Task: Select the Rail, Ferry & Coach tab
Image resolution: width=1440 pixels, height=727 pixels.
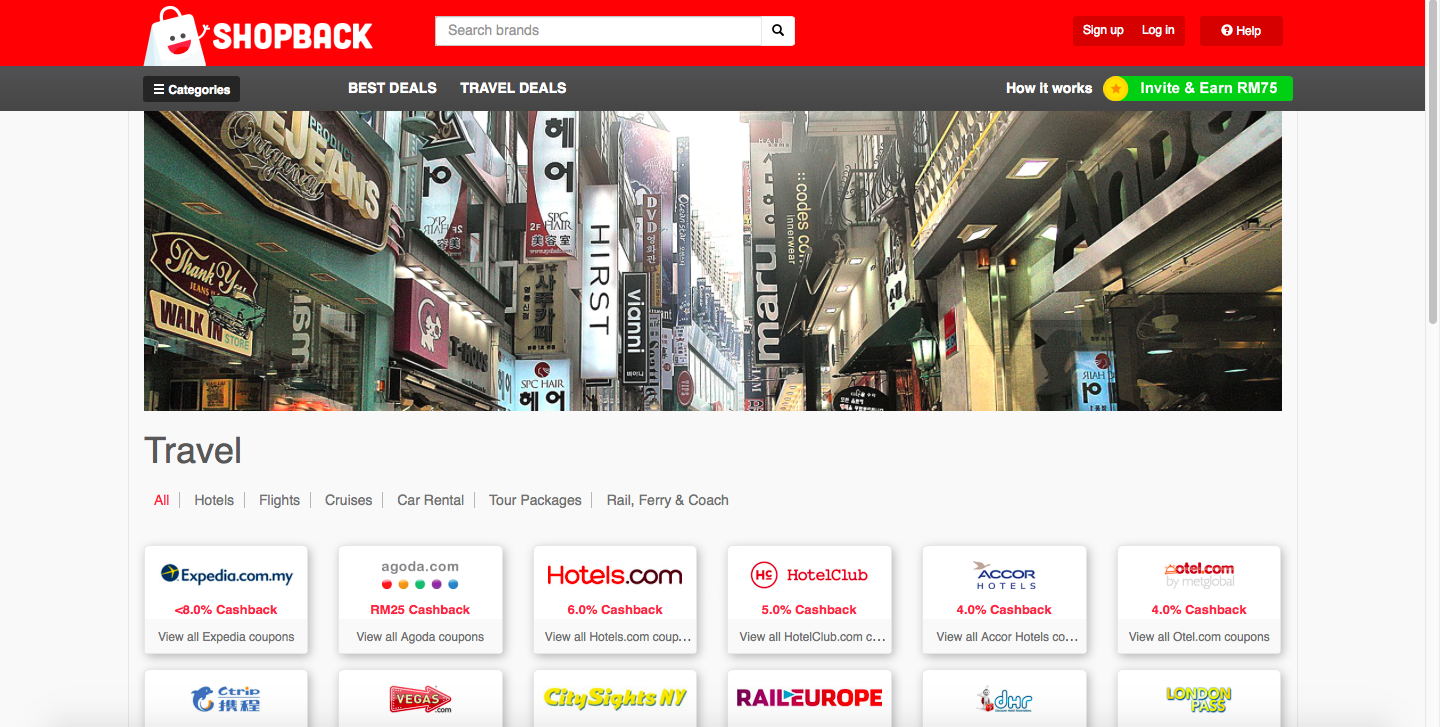Action: click(x=667, y=500)
